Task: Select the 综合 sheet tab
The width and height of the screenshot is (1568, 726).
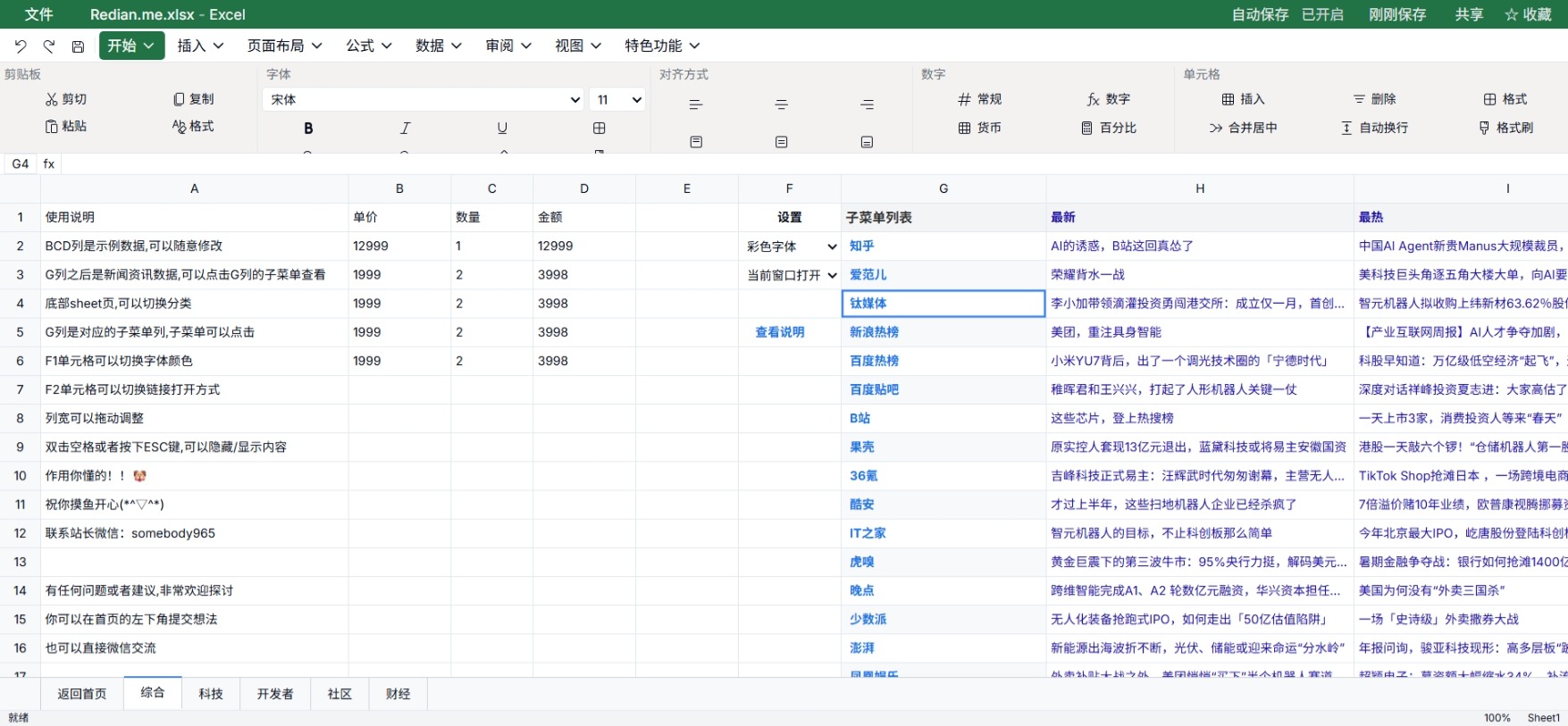Action: pos(153,693)
